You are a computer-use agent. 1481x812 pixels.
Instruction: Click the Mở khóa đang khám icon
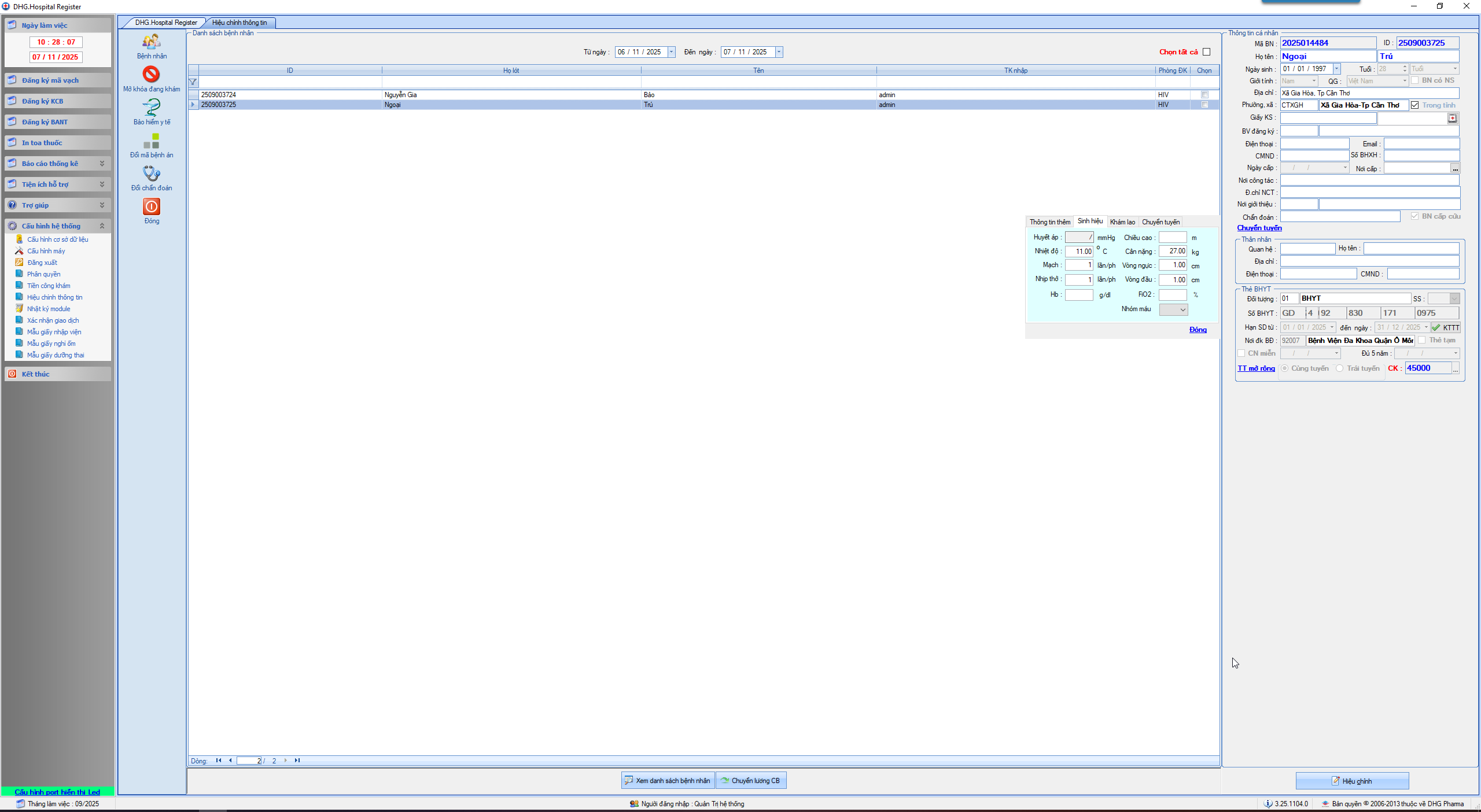coord(152,75)
